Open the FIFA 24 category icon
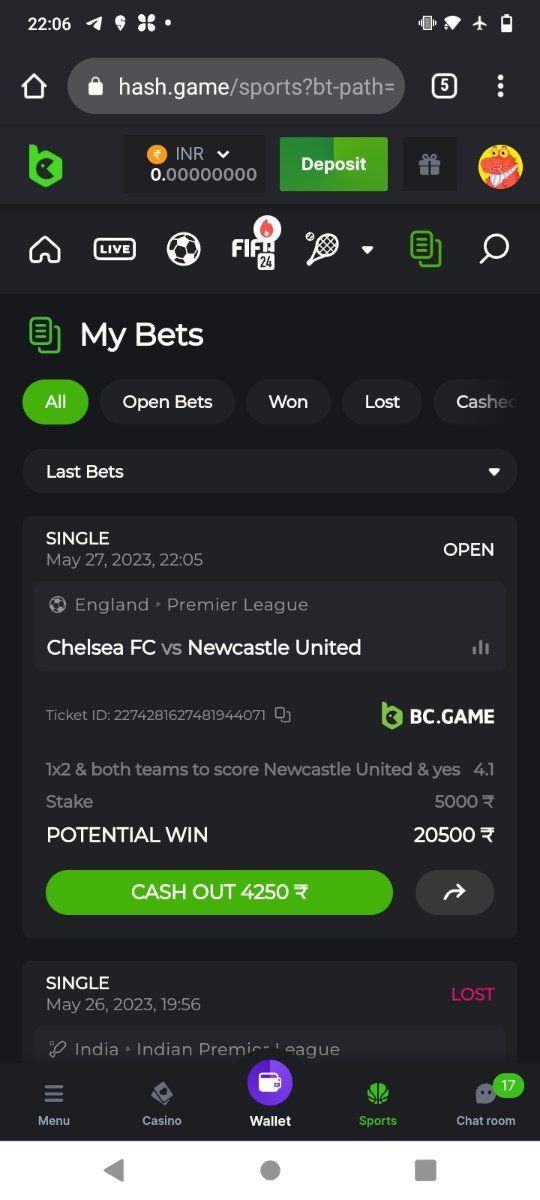This screenshot has width=540, height=1200. click(x=255, y=245)
